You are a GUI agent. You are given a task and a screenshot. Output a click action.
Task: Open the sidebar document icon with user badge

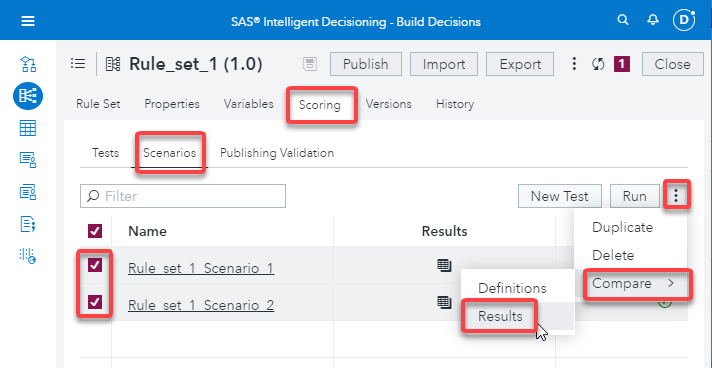click(x=28, y=160)
